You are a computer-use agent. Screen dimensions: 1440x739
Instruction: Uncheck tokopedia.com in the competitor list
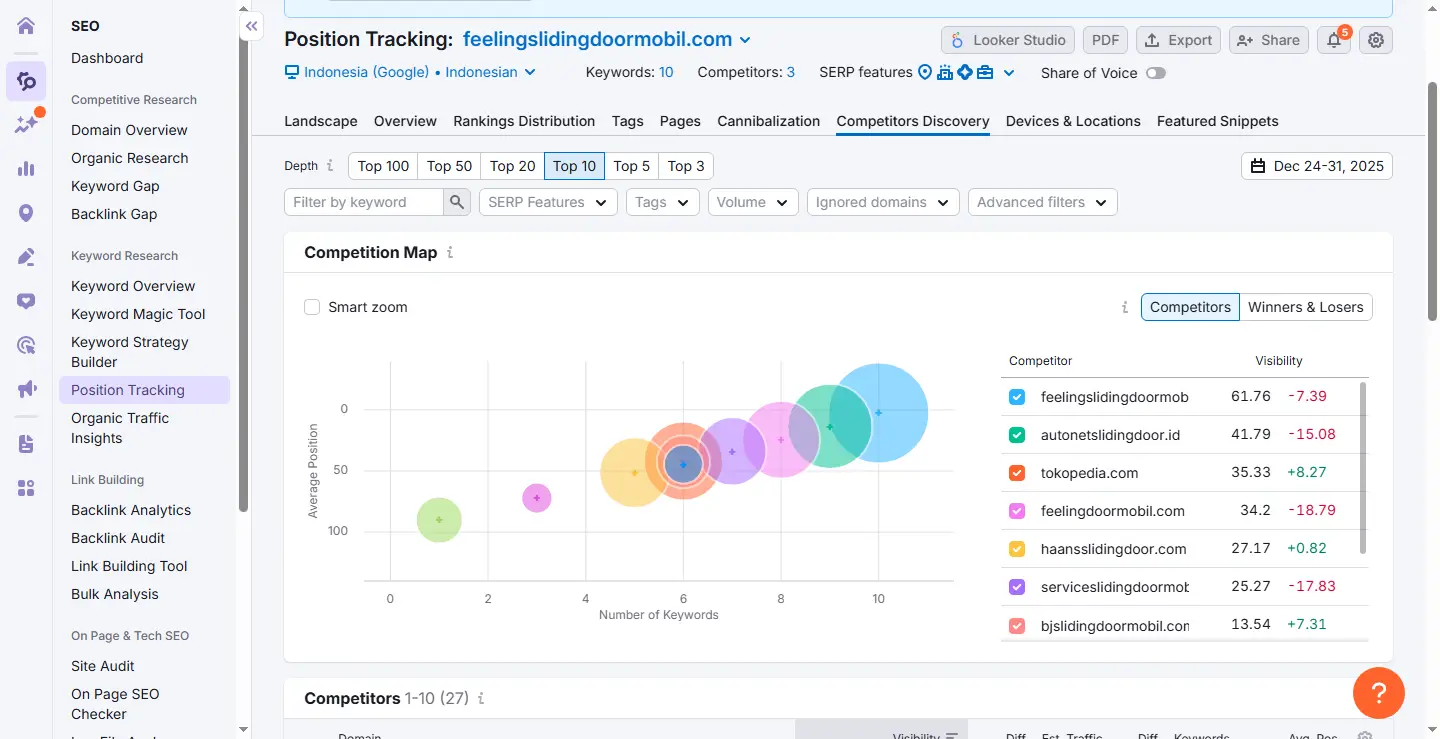click(1016, 472)
